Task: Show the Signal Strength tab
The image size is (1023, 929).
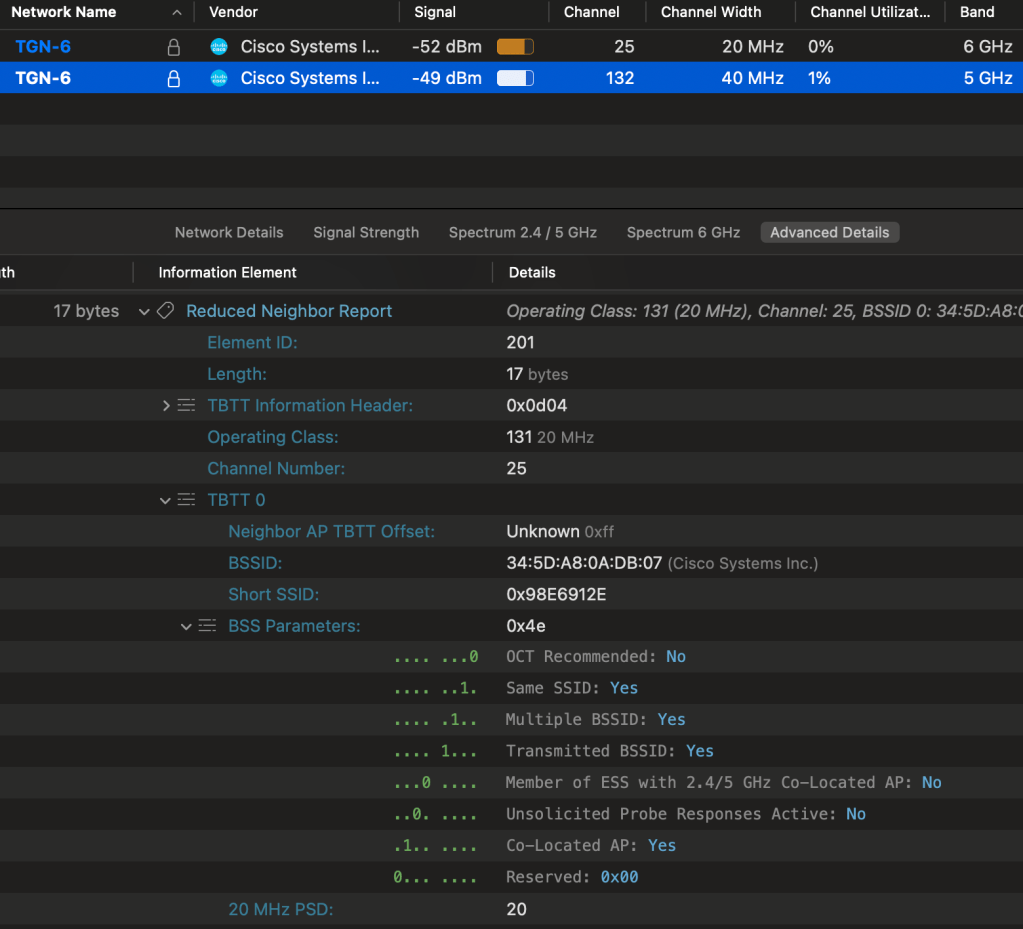Action: pos(366,232)
